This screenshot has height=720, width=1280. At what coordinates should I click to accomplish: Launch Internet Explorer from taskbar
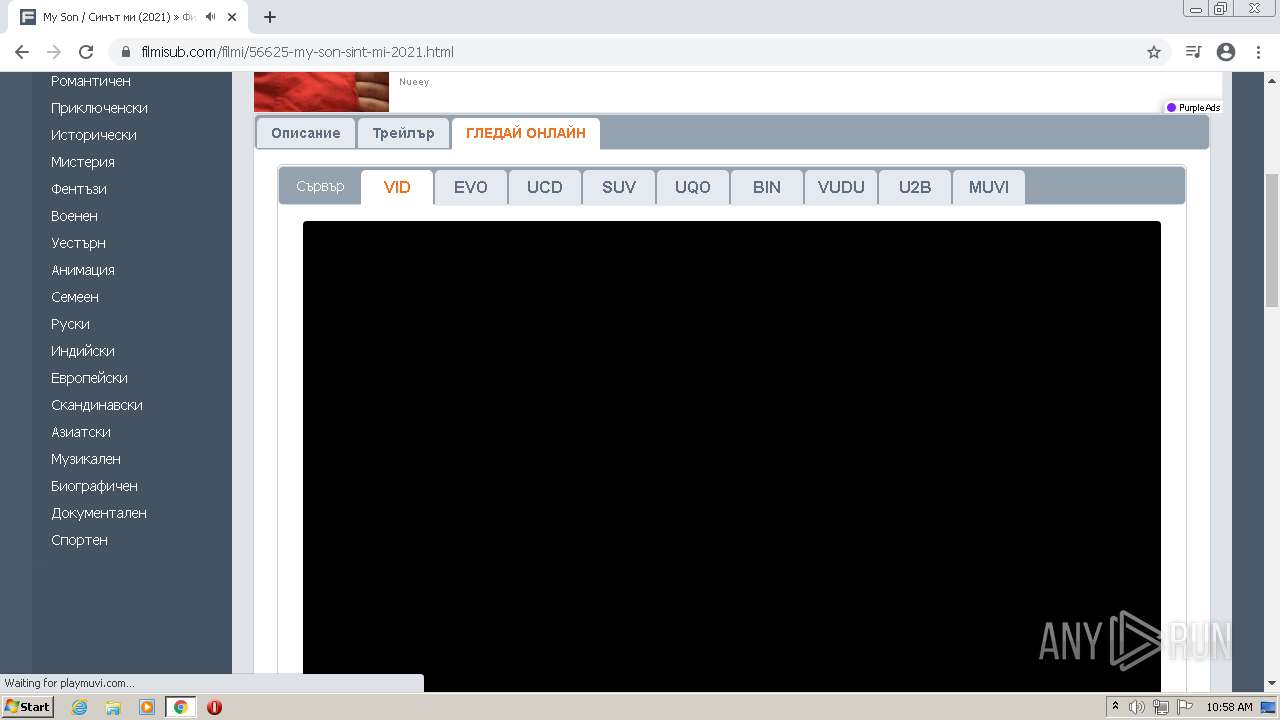click(79, 707)
